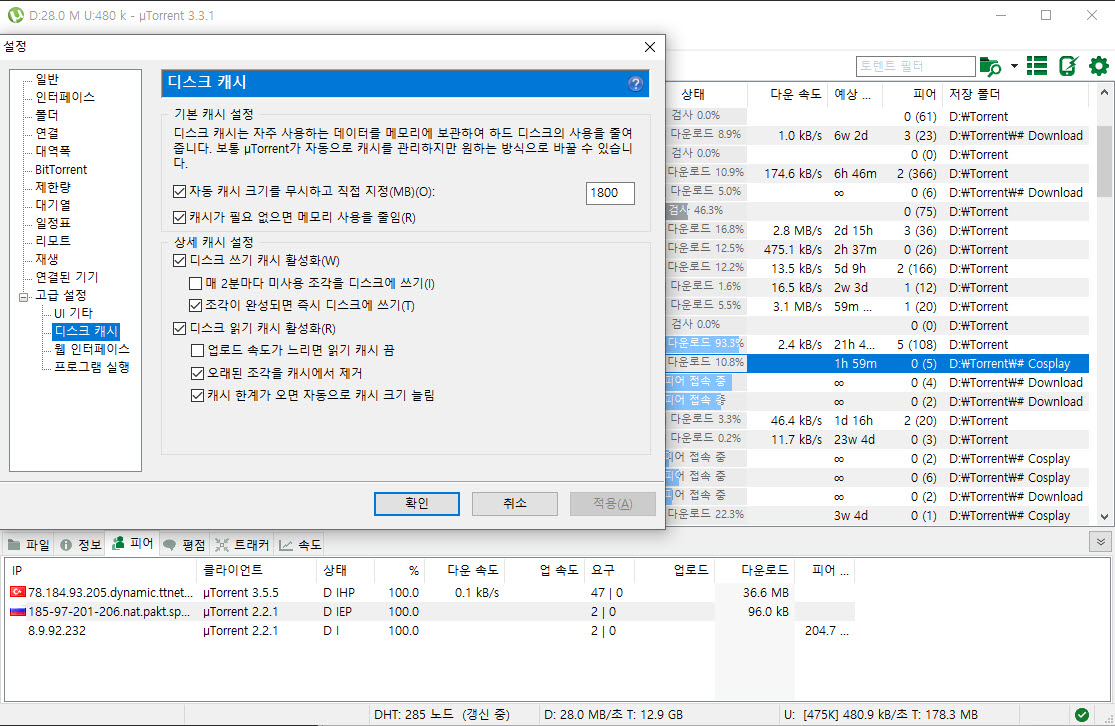Select 폴더 in settings tree
1115x726 pixels.
click(48, 115)
